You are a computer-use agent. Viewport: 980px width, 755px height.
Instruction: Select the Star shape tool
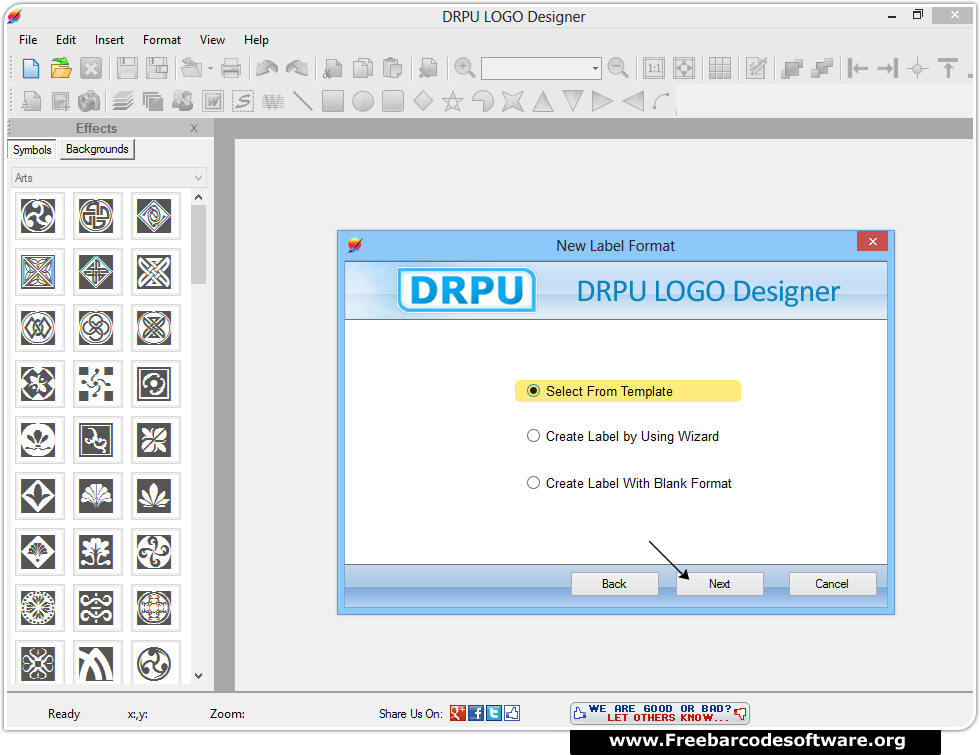coord(452,101)
